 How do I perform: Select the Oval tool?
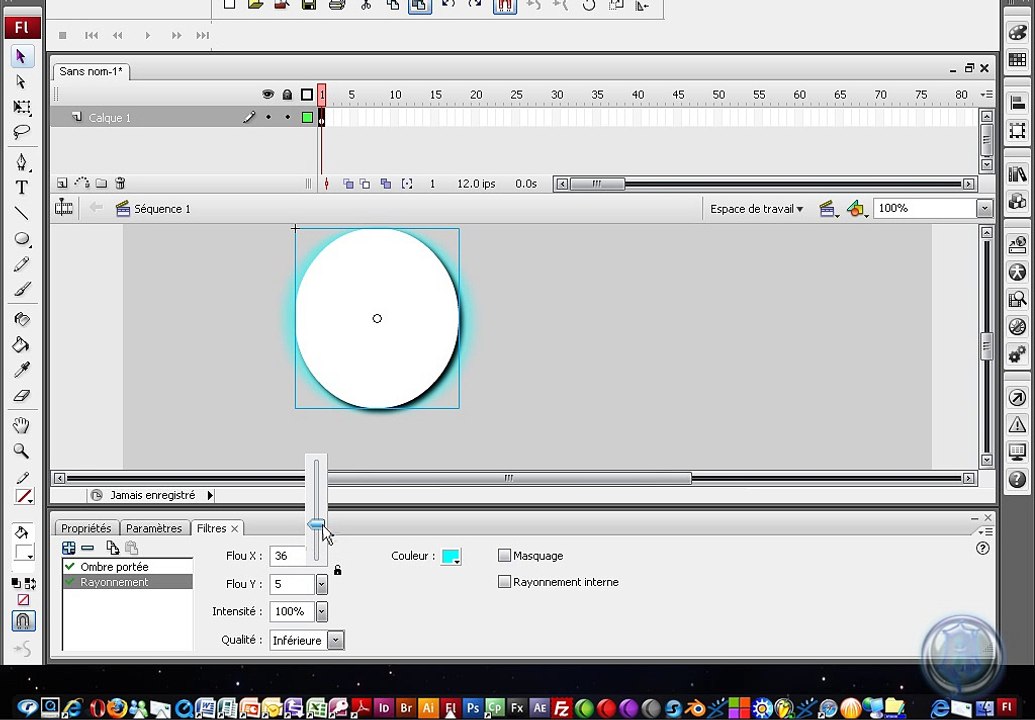[21, 240]
